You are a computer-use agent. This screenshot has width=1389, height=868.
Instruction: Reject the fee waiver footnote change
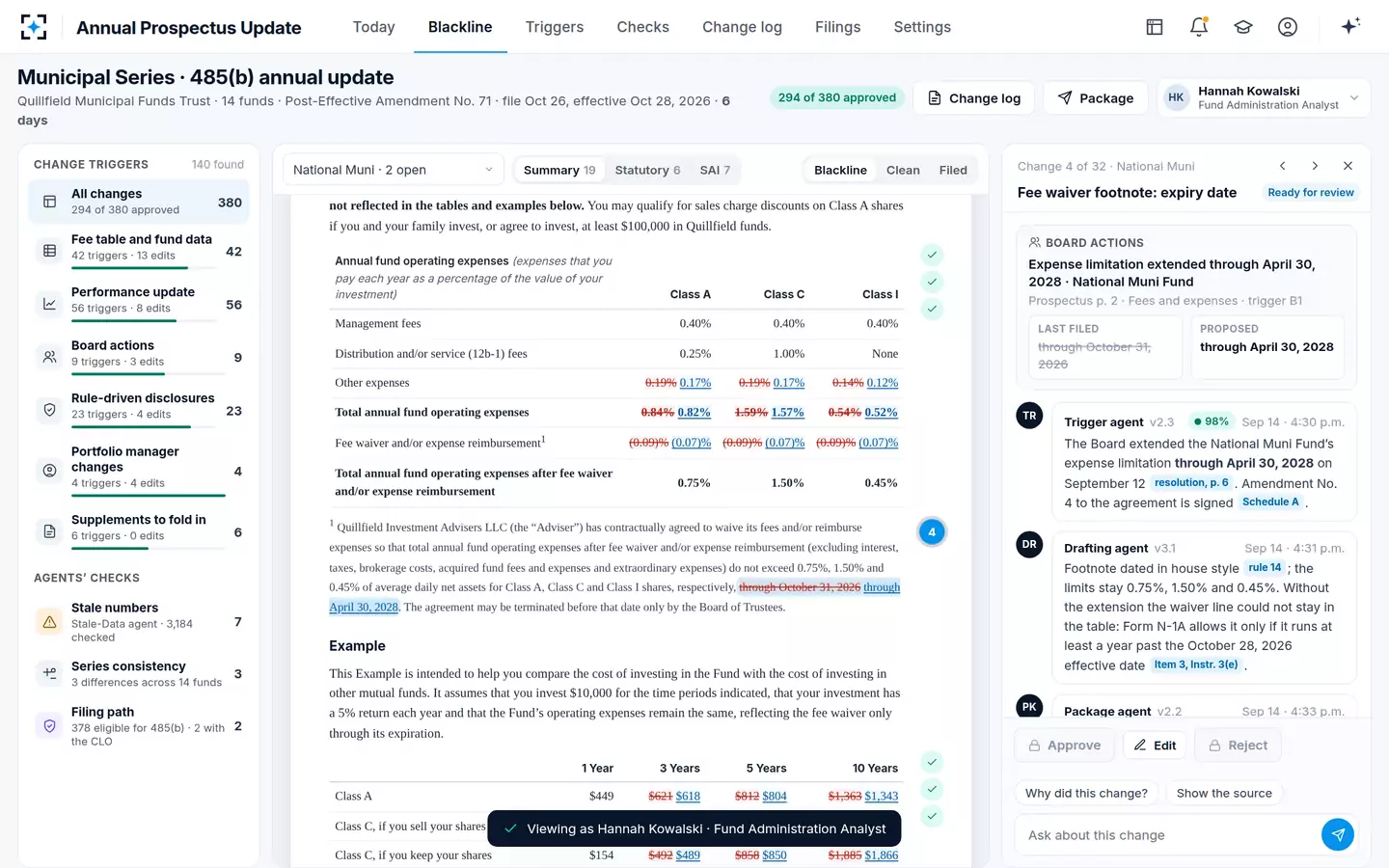[1239, 746]
